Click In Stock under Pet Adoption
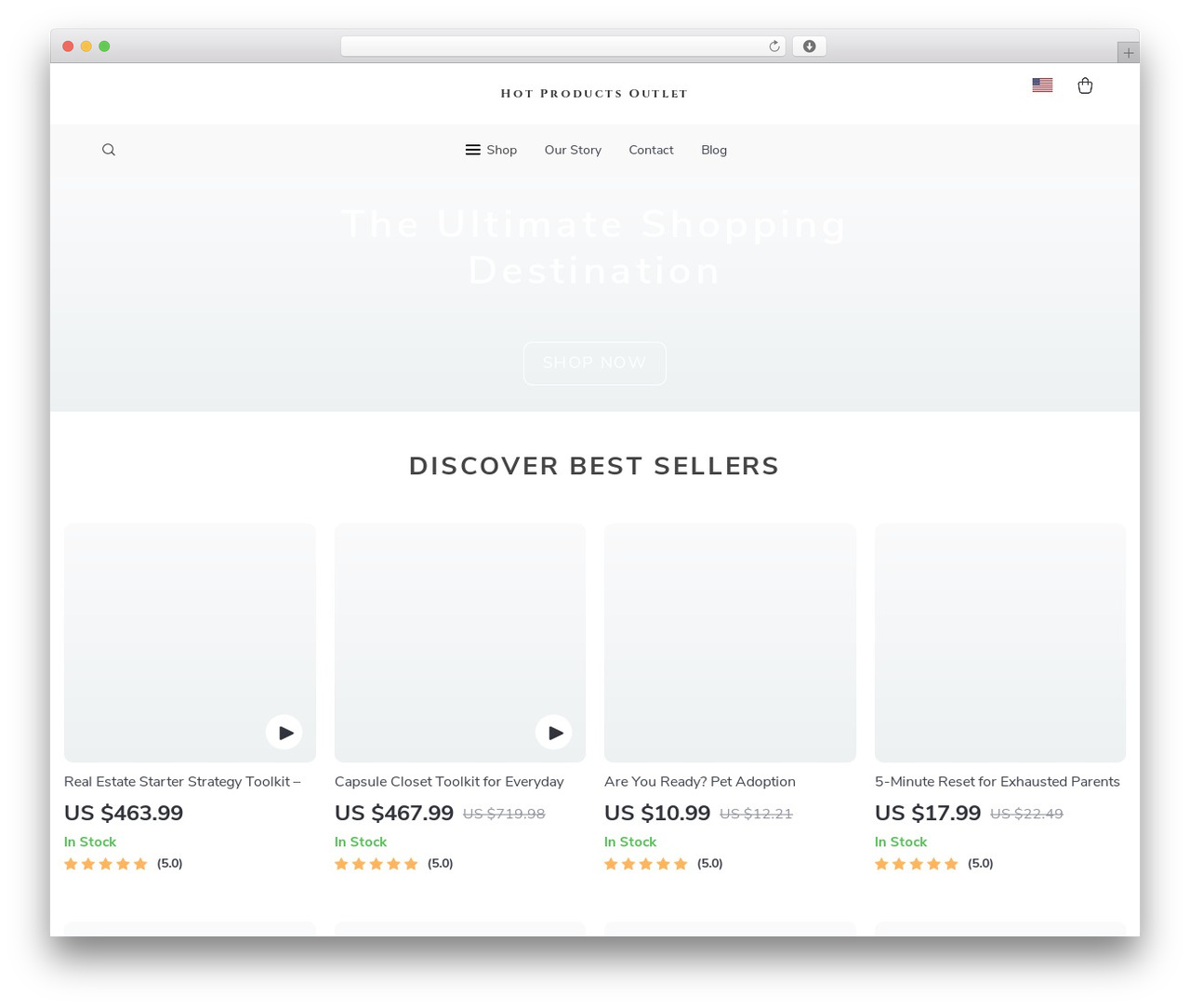This screenshot has height=1008, width=1190. pyautogui.click(x=630, y=842)
